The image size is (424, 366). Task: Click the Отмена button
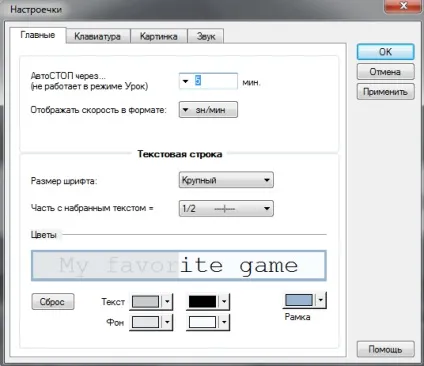385,72
